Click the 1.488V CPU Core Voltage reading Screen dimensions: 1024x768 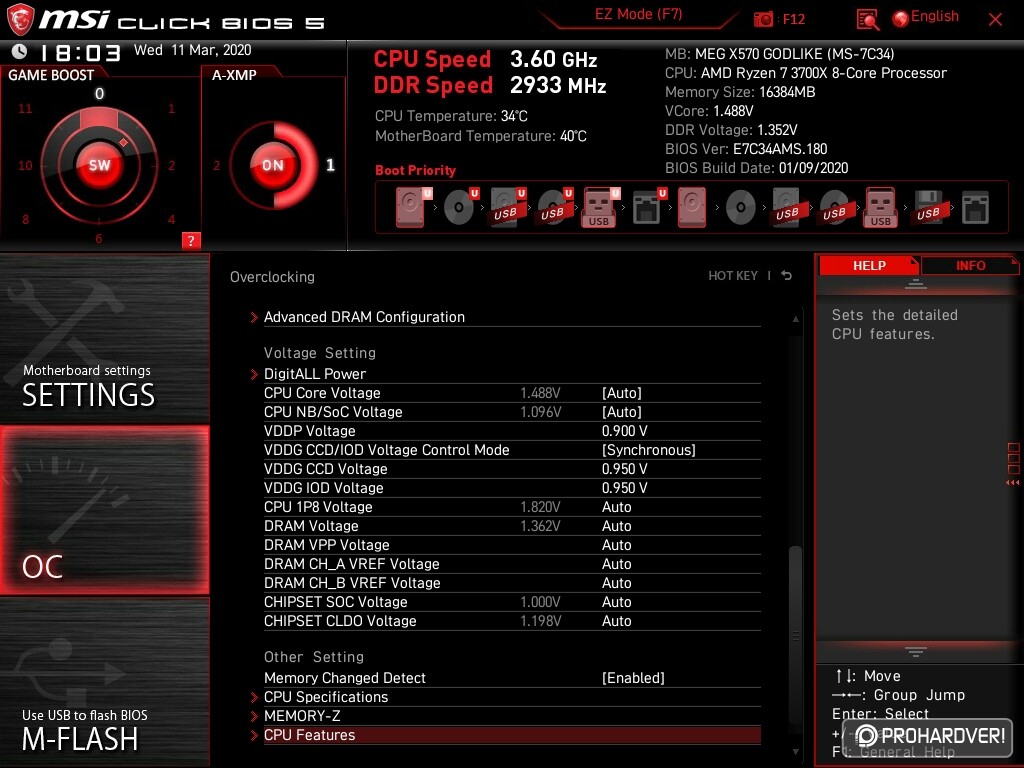(539, 393)
